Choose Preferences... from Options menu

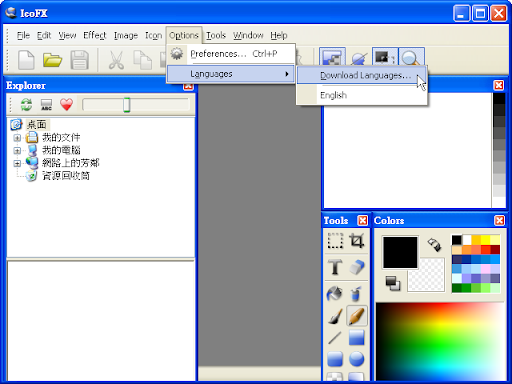230,54
